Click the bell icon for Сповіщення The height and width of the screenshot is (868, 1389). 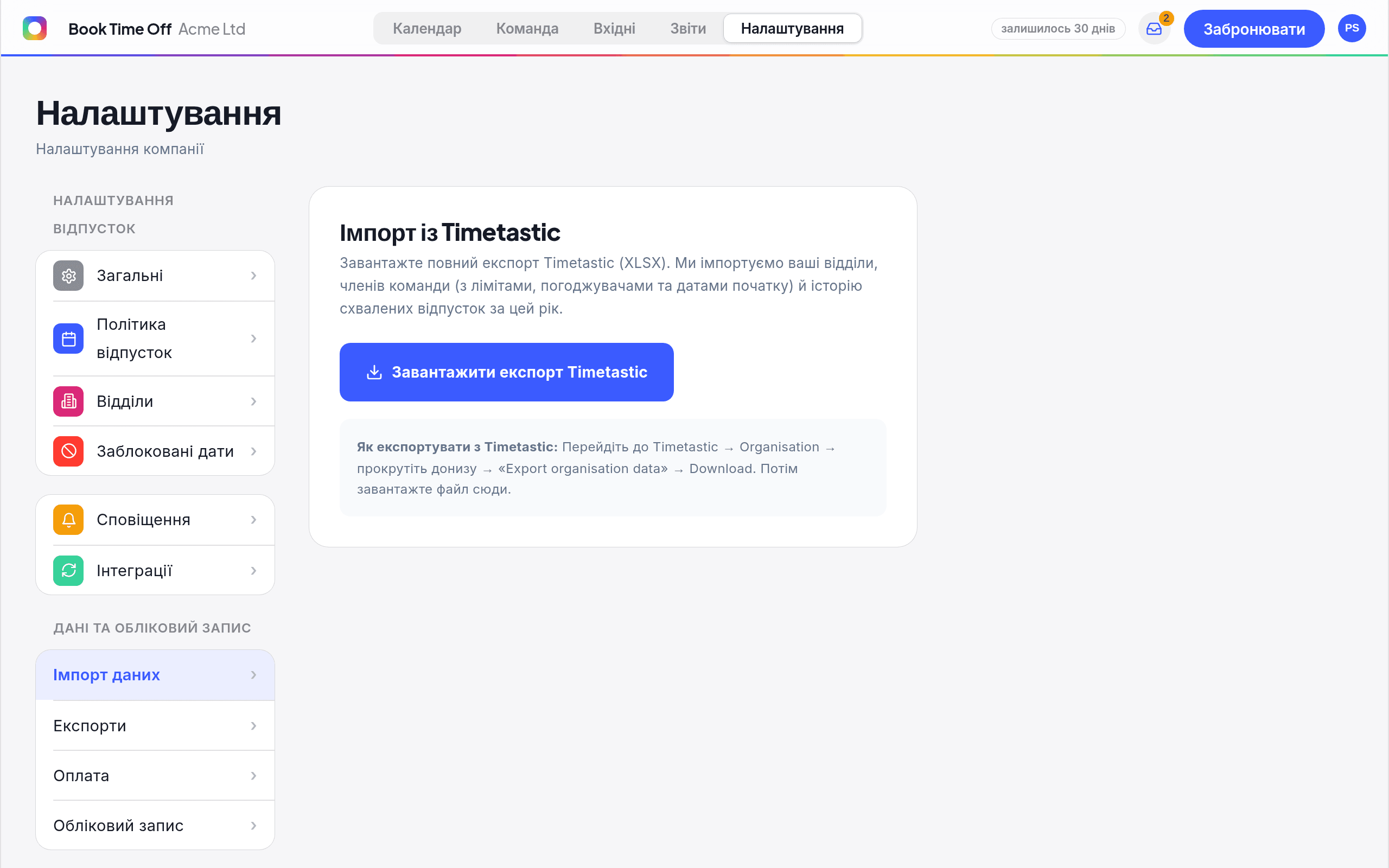(68, 520)
